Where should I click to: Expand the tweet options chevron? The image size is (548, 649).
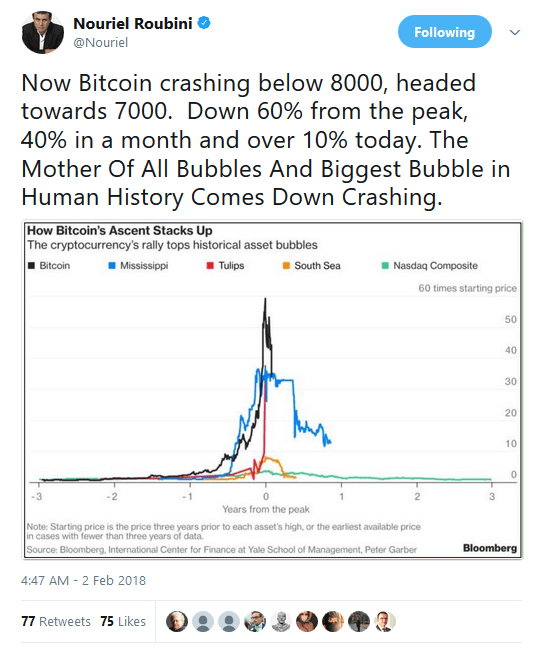[514, 32]
